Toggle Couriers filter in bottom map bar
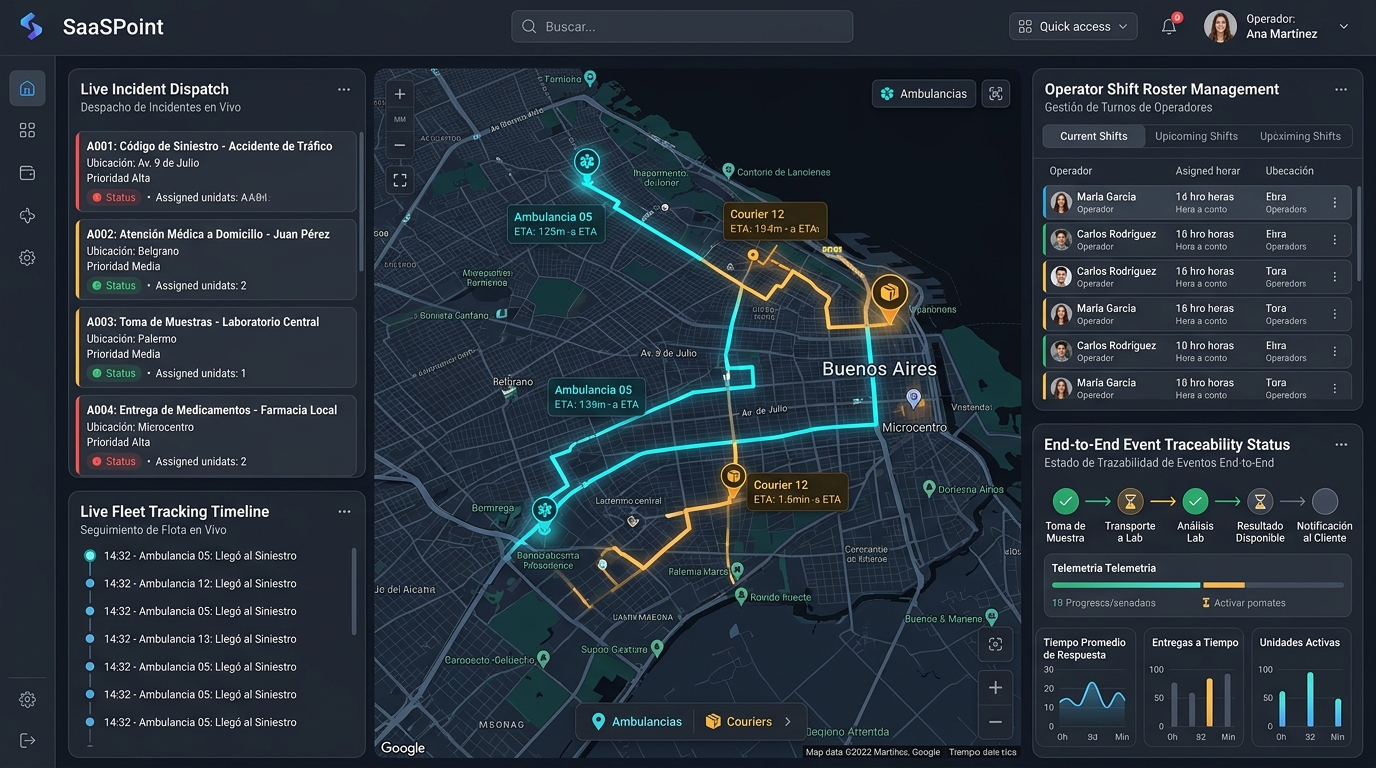Viewport: 1376px width, 768px height. (x=739, y=721)
